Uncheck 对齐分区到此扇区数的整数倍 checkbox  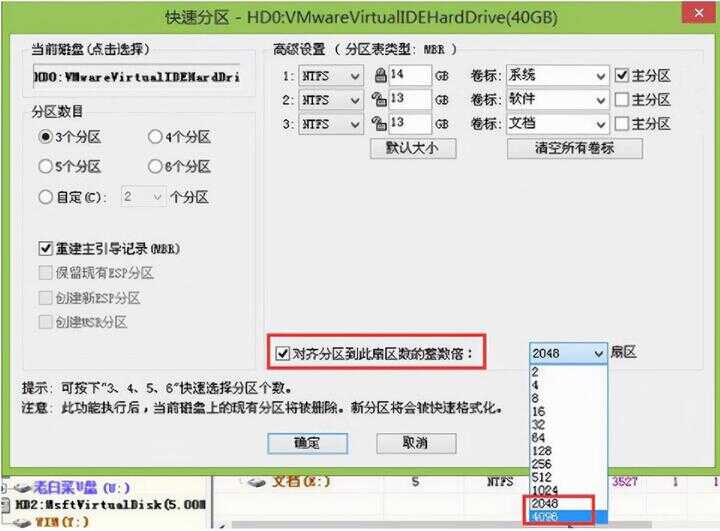[x=282, y=353]
